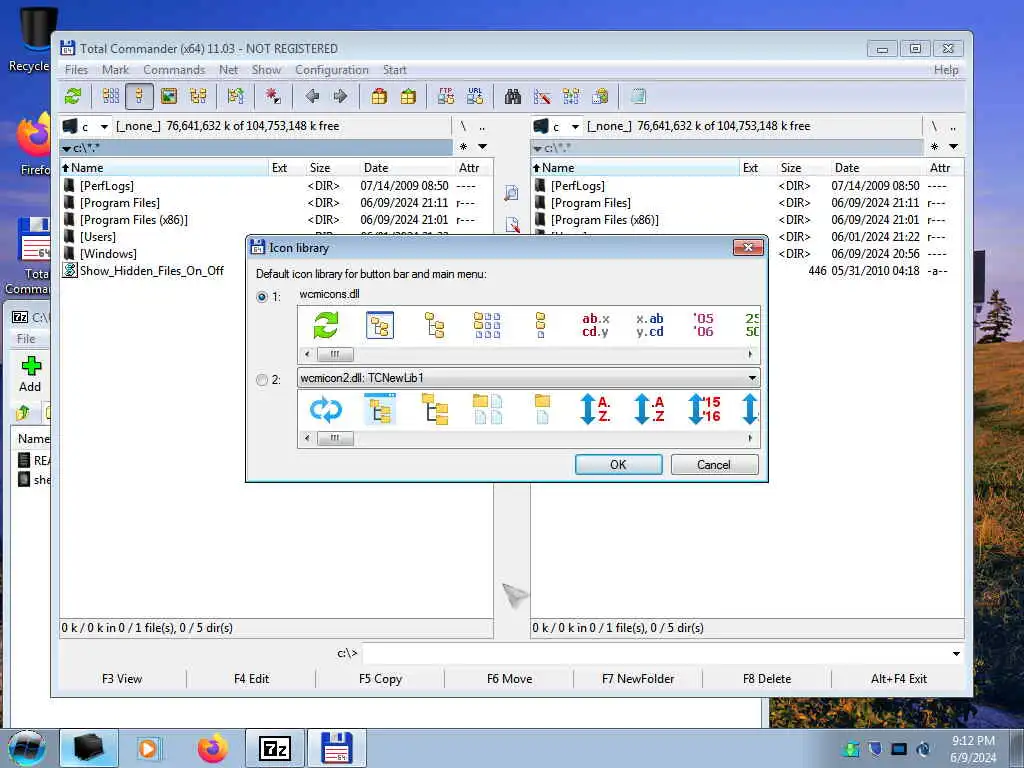Click the URL new connection toolbar icon
The height and width of the screenshot is (768, 1024).
coord(475,97)
